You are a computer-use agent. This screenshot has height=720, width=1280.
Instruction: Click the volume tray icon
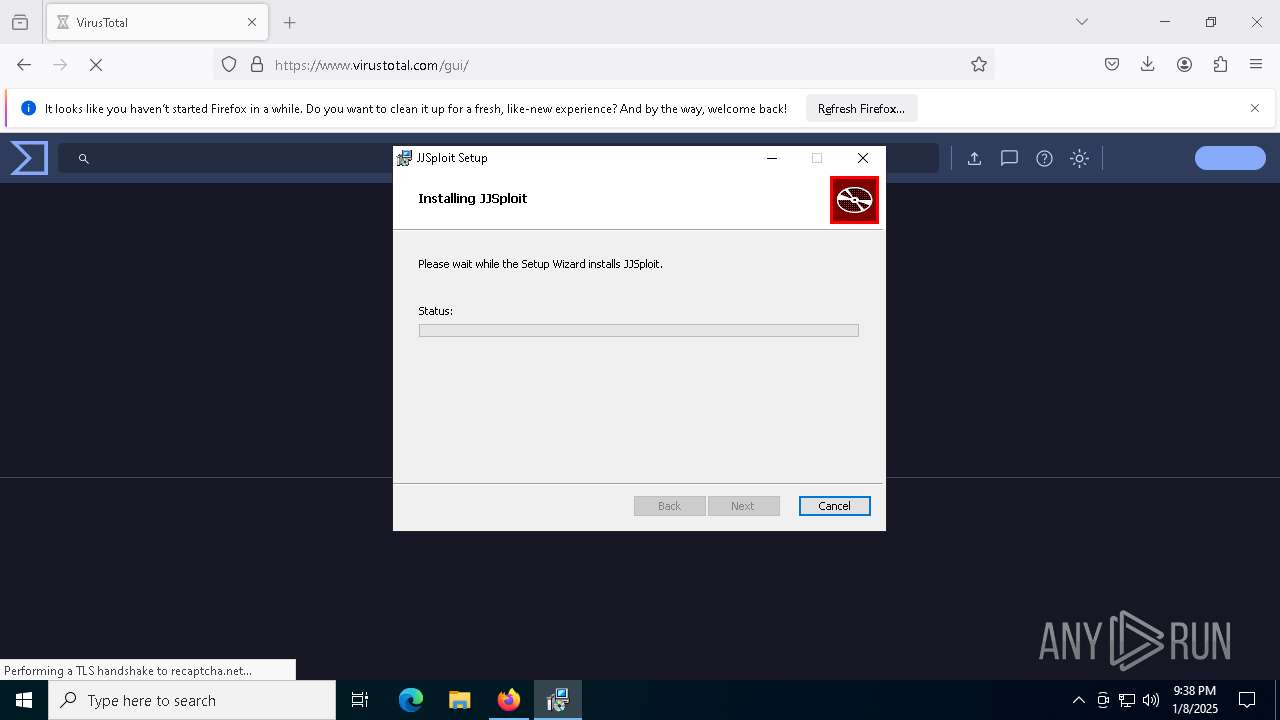pos(1151,700)
